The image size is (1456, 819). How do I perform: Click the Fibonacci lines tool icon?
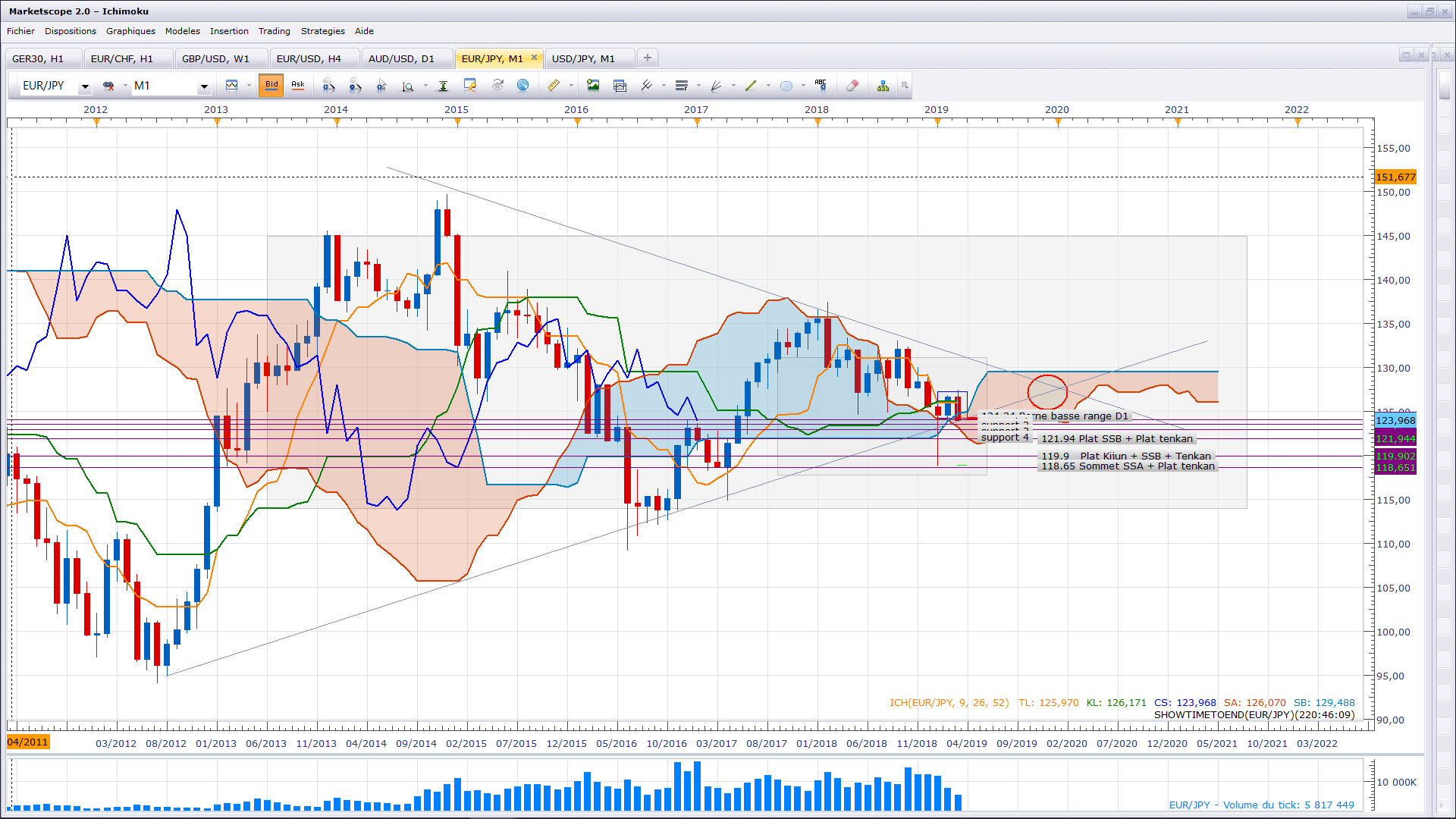681,86
